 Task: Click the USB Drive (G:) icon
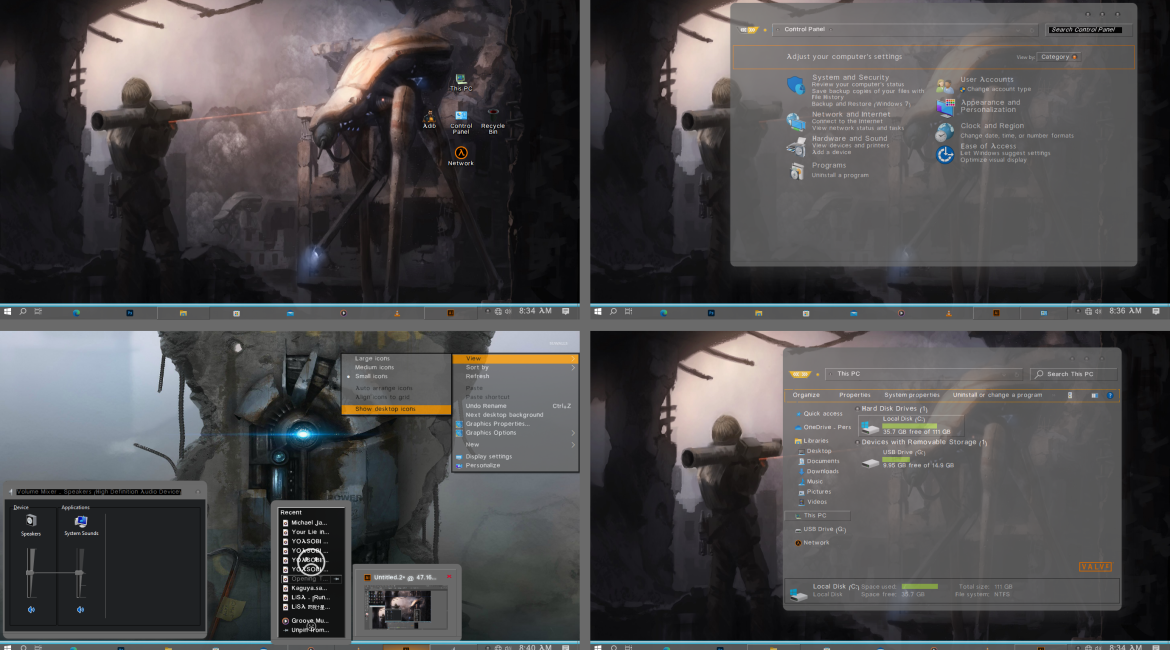click(x=870, y=461)
